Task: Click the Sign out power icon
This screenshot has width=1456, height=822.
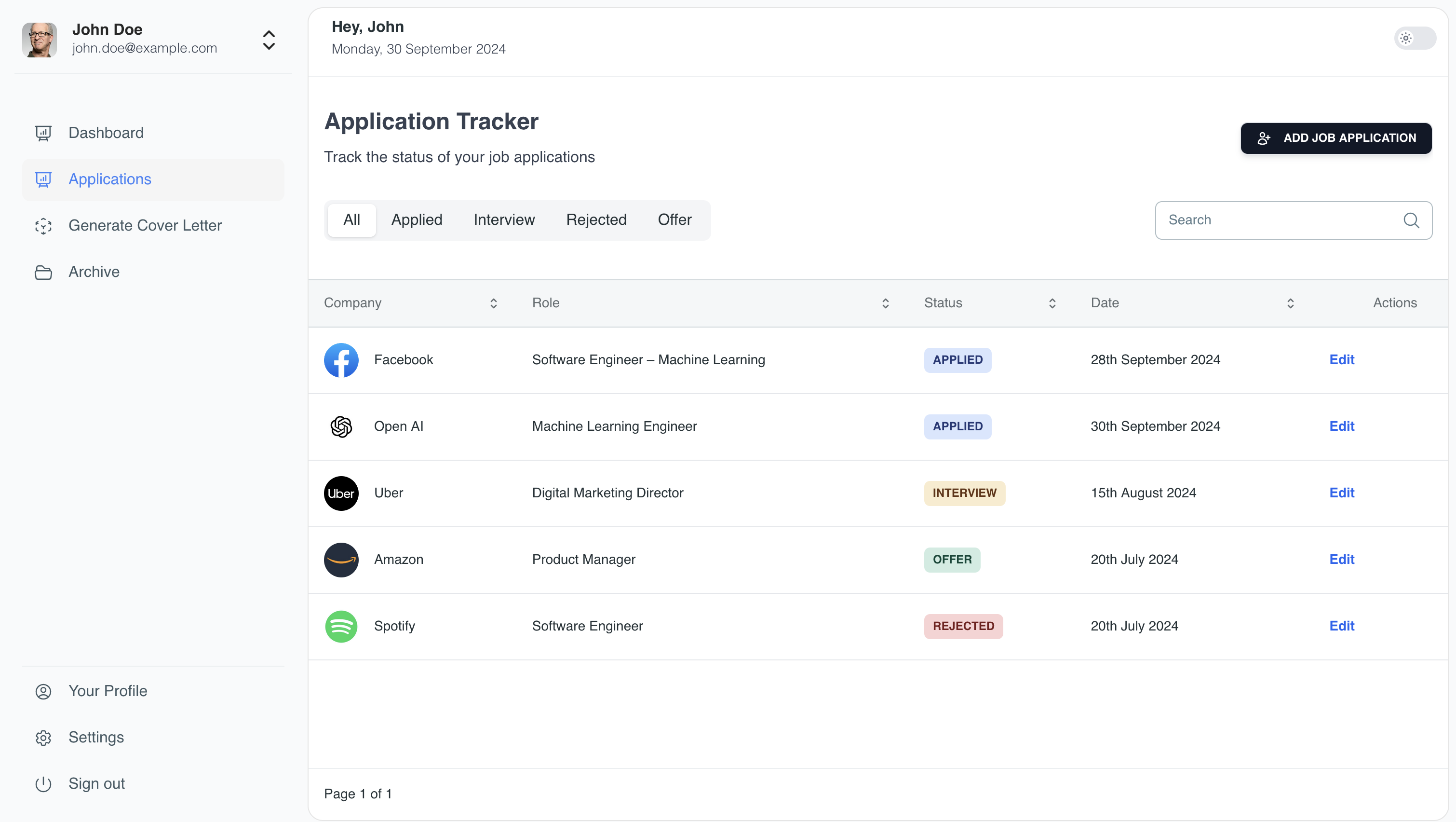Action: click(x=43, y=784)
